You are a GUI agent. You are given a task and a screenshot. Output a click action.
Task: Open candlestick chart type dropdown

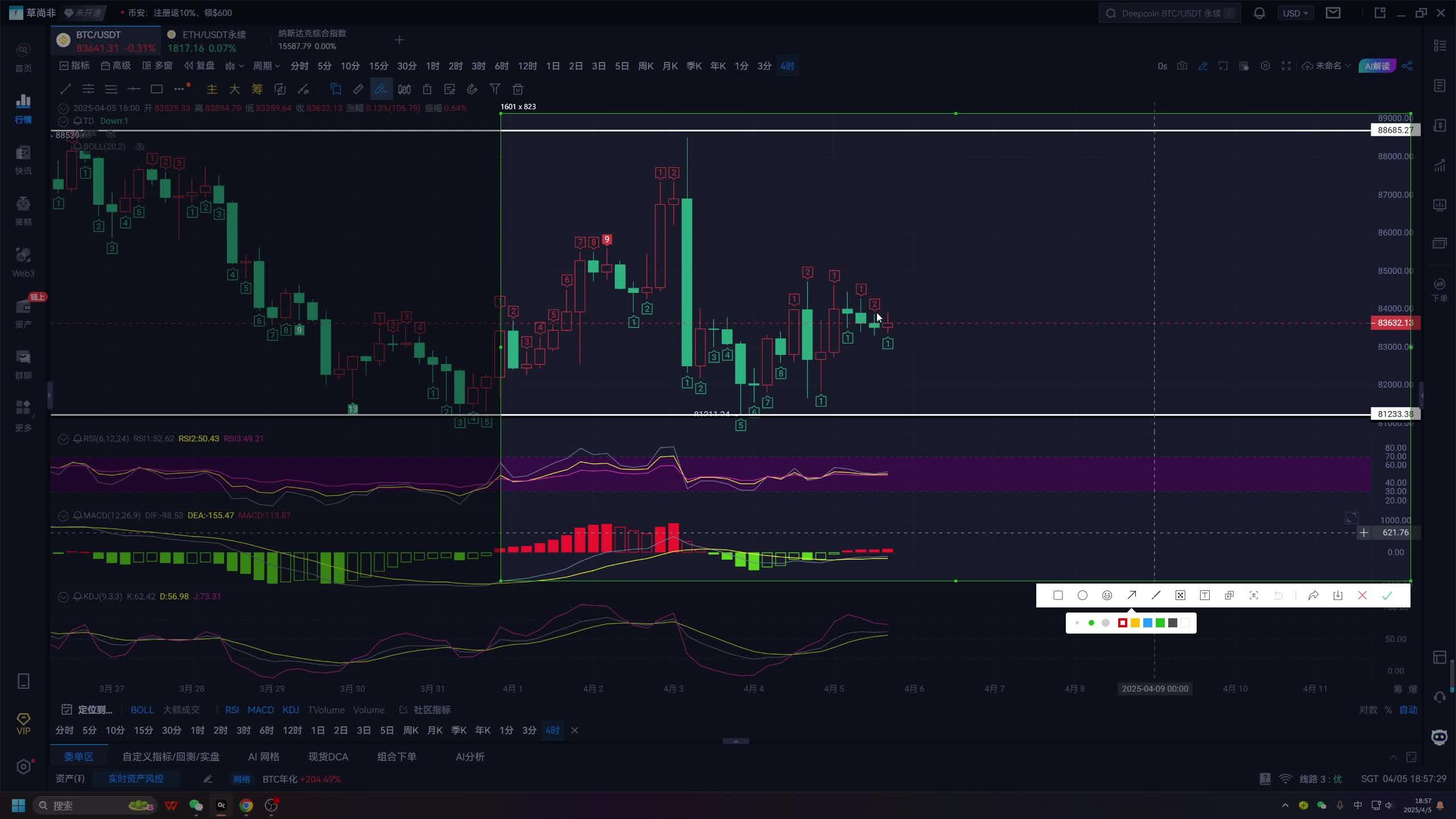[234, 66]
